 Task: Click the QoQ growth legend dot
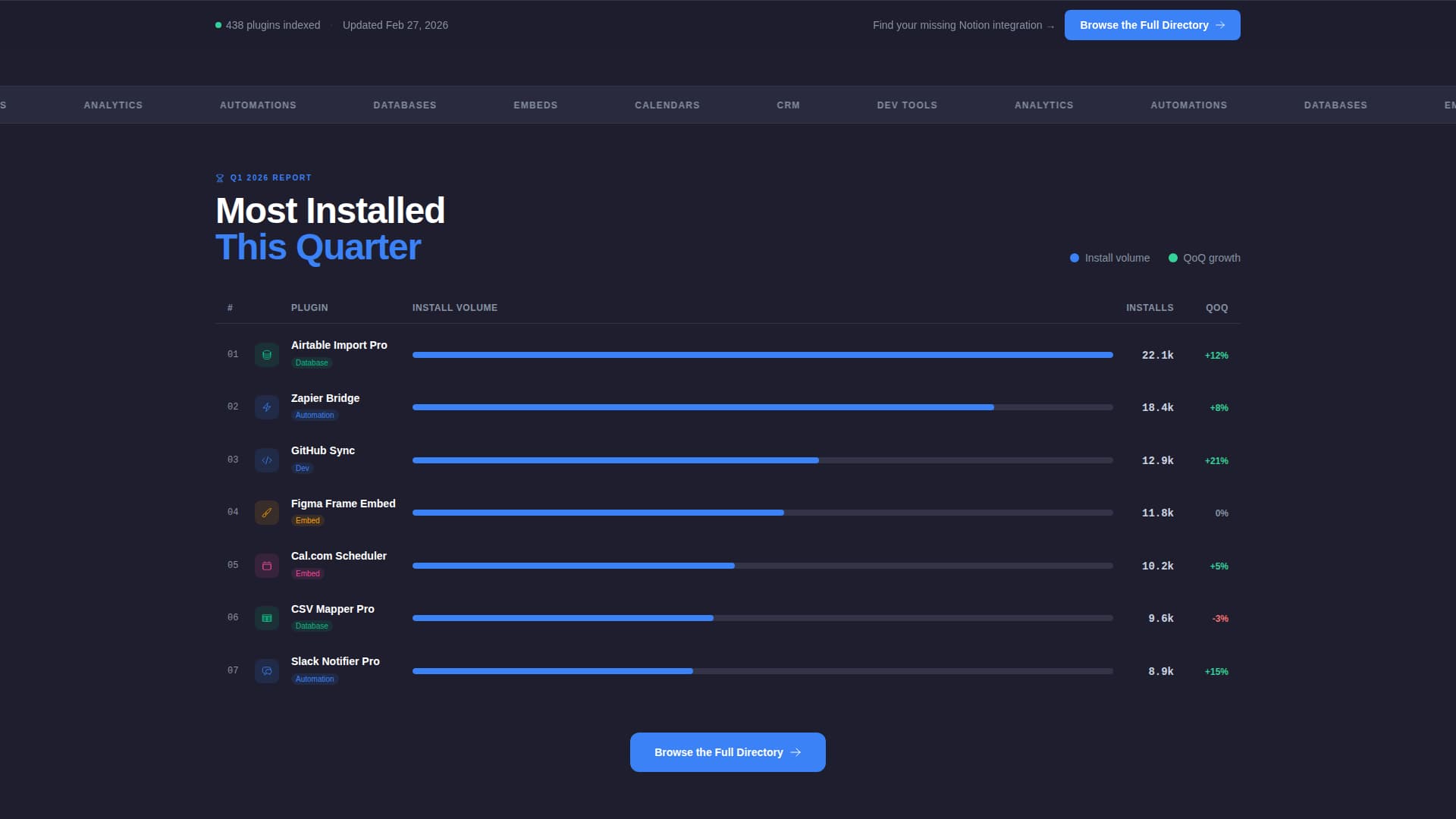tap(1173, 258)
